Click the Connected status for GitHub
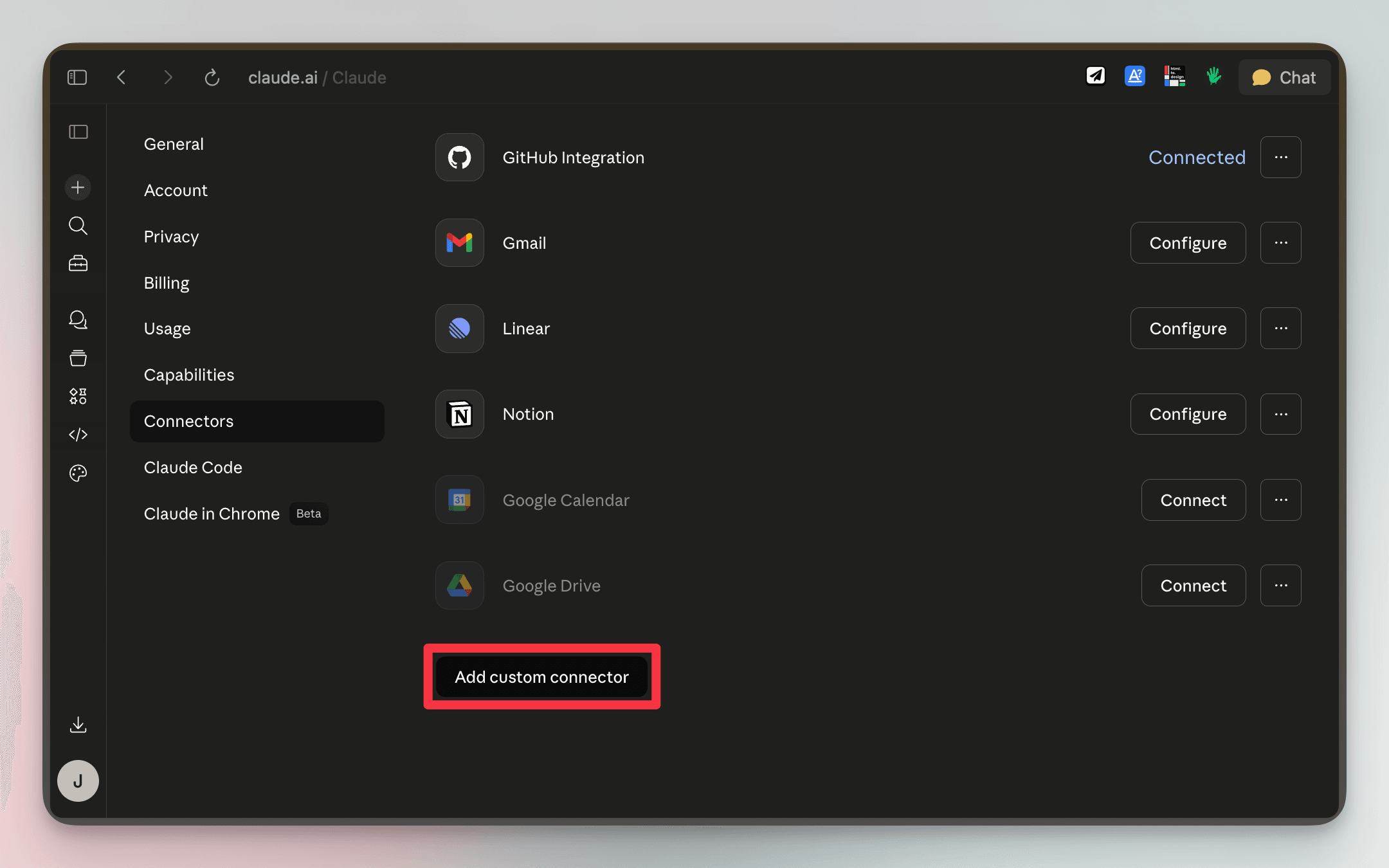 click(x=1197, y=157)
